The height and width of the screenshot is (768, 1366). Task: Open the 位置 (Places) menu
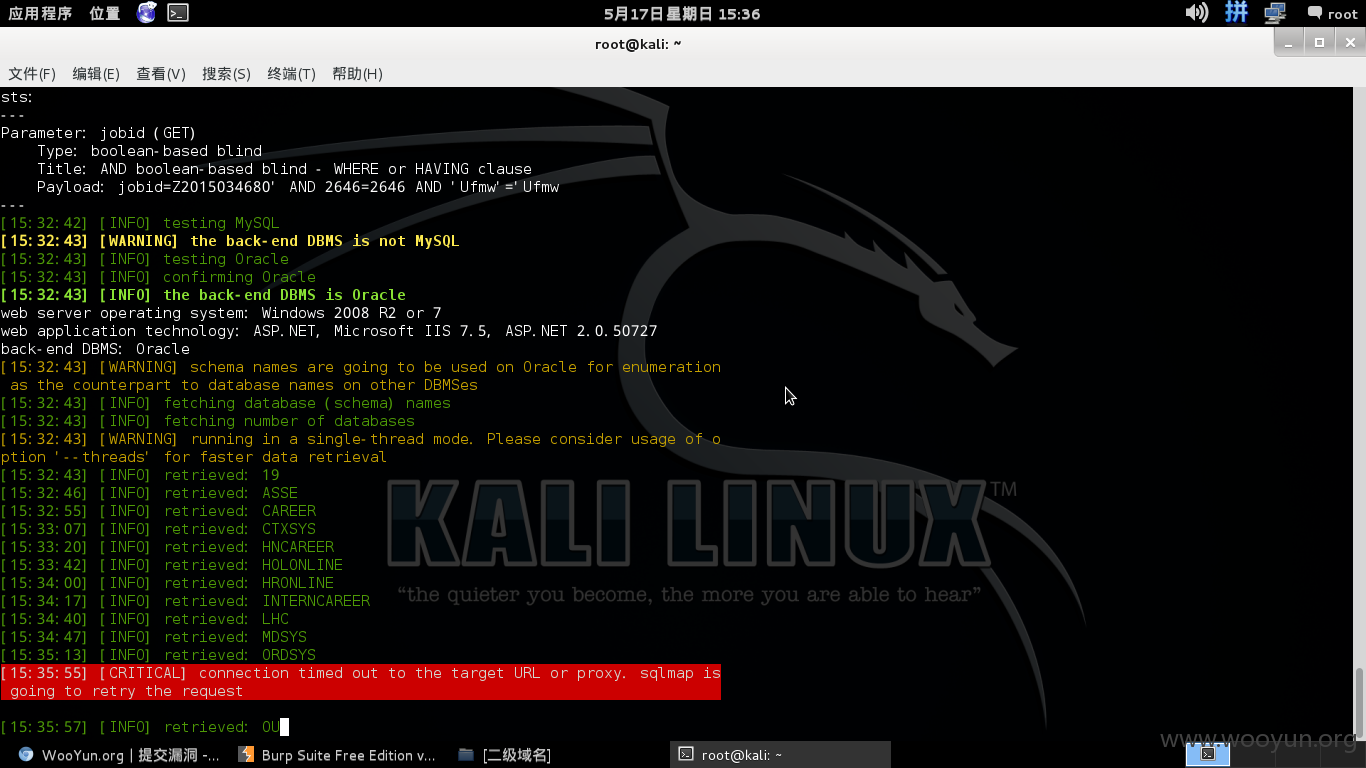104,13
